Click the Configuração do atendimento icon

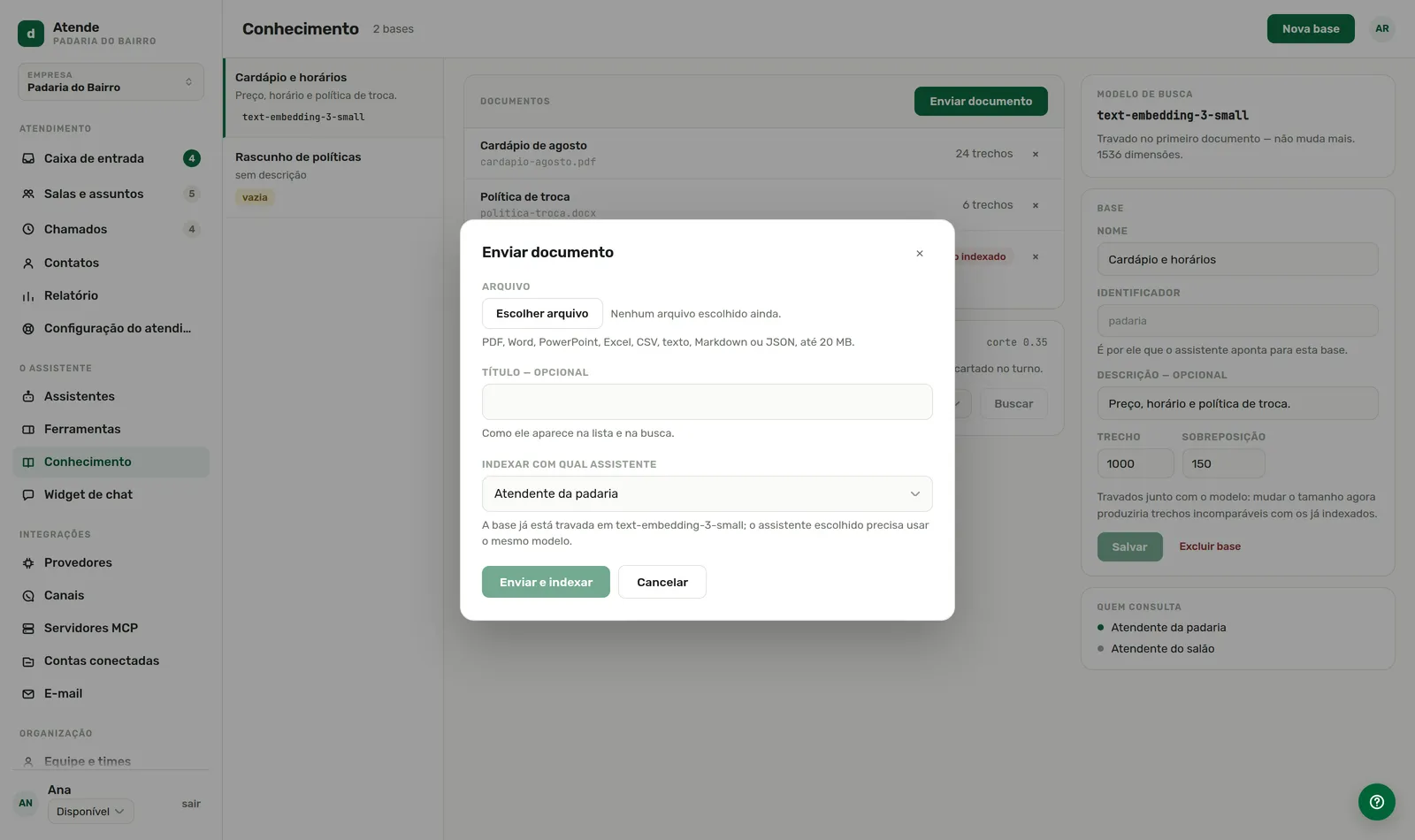28,328
